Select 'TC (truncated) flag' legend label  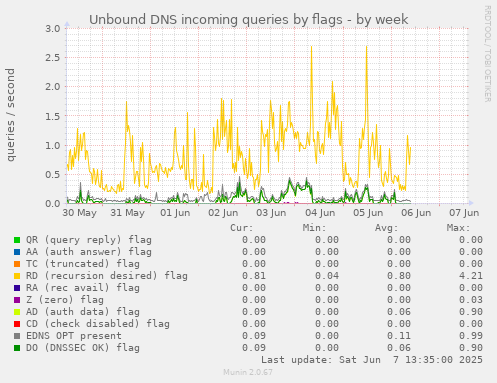click(x=83, y=264)
